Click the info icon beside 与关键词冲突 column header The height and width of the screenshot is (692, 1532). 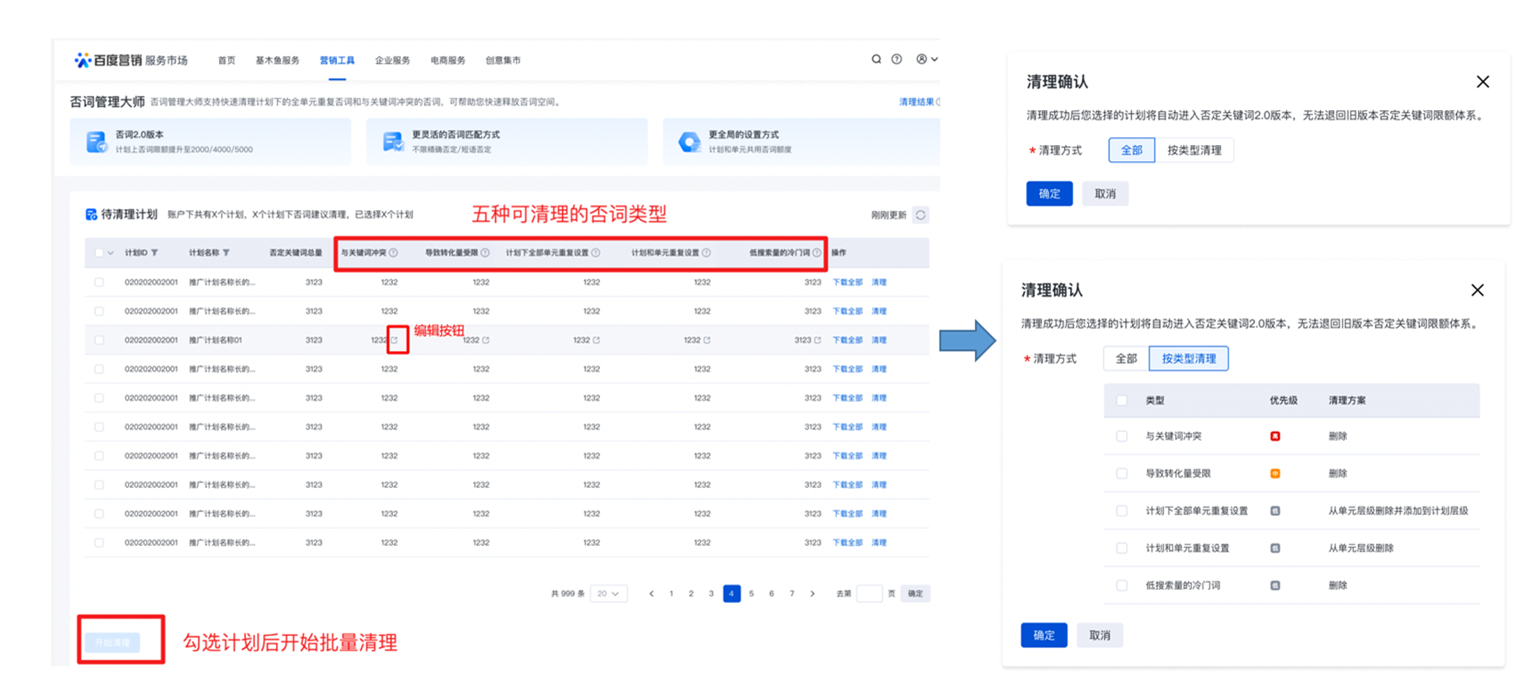tap(393, 253)
